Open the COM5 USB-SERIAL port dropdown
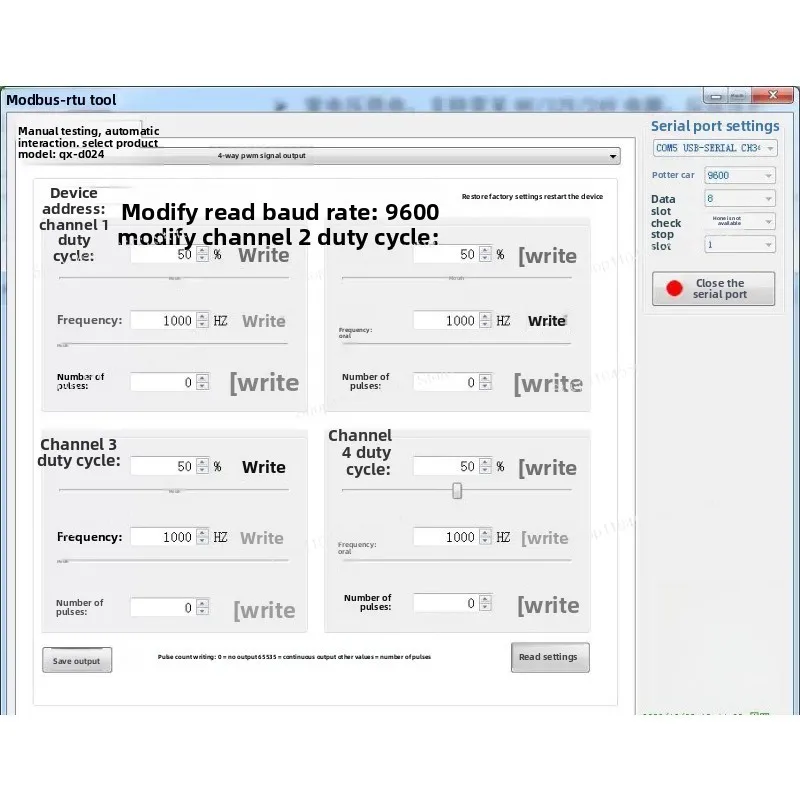 click(x=715, y=148)
